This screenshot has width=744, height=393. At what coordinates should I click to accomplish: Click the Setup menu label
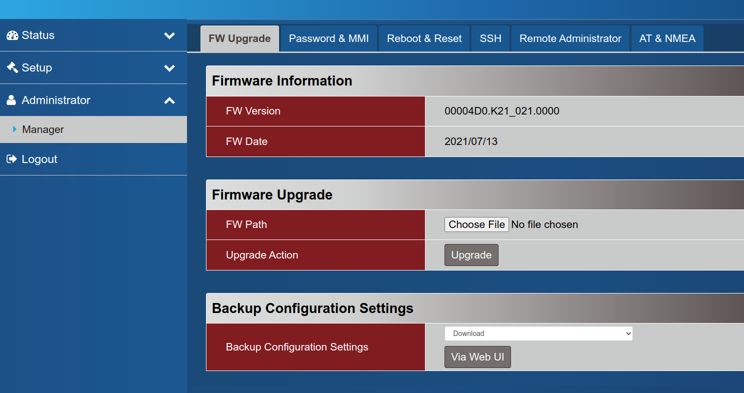(37, 67)
